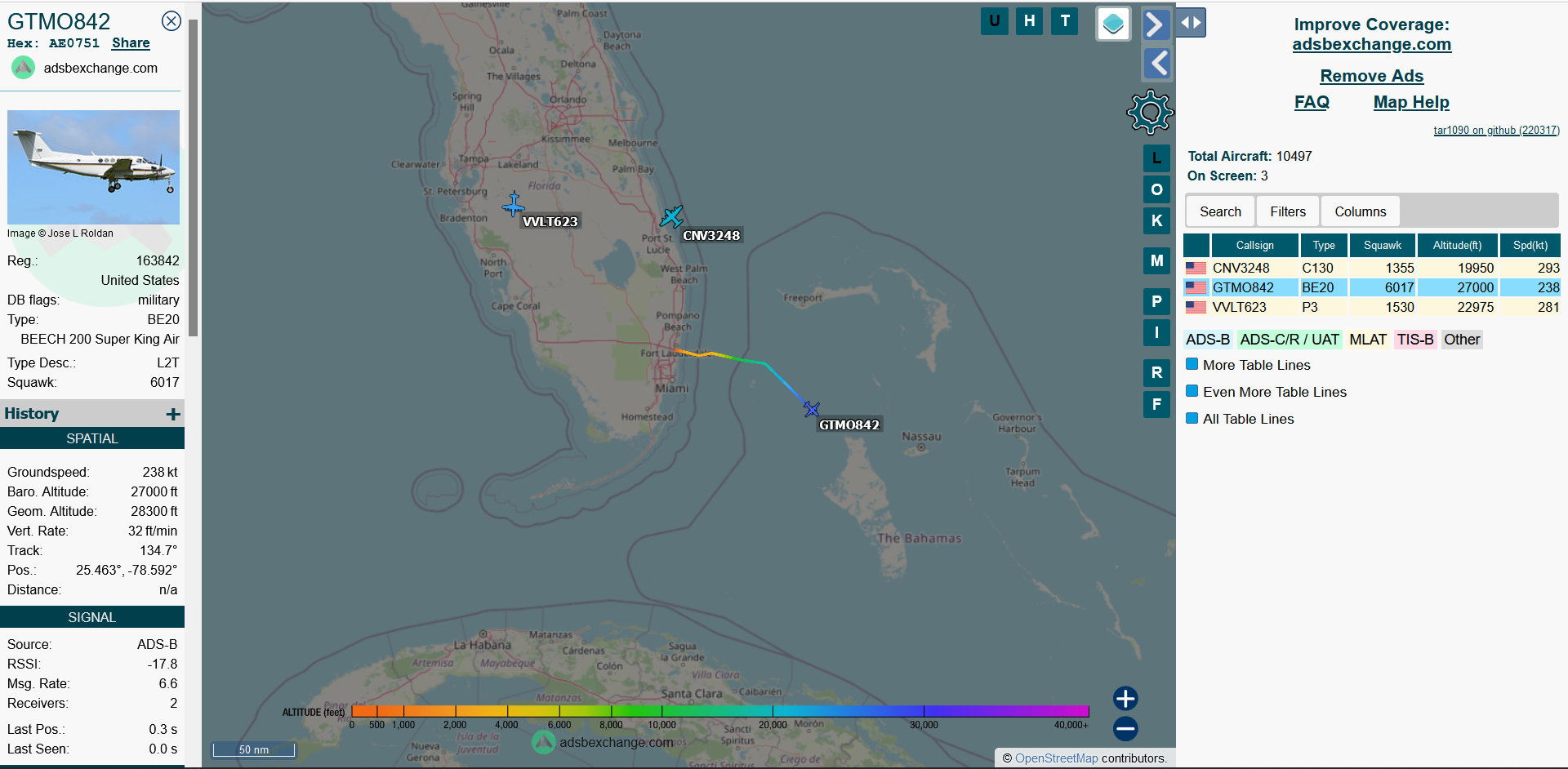Click the ADS-C/R / UAT legend label

pyautogui.click(x=1290, y=340)
